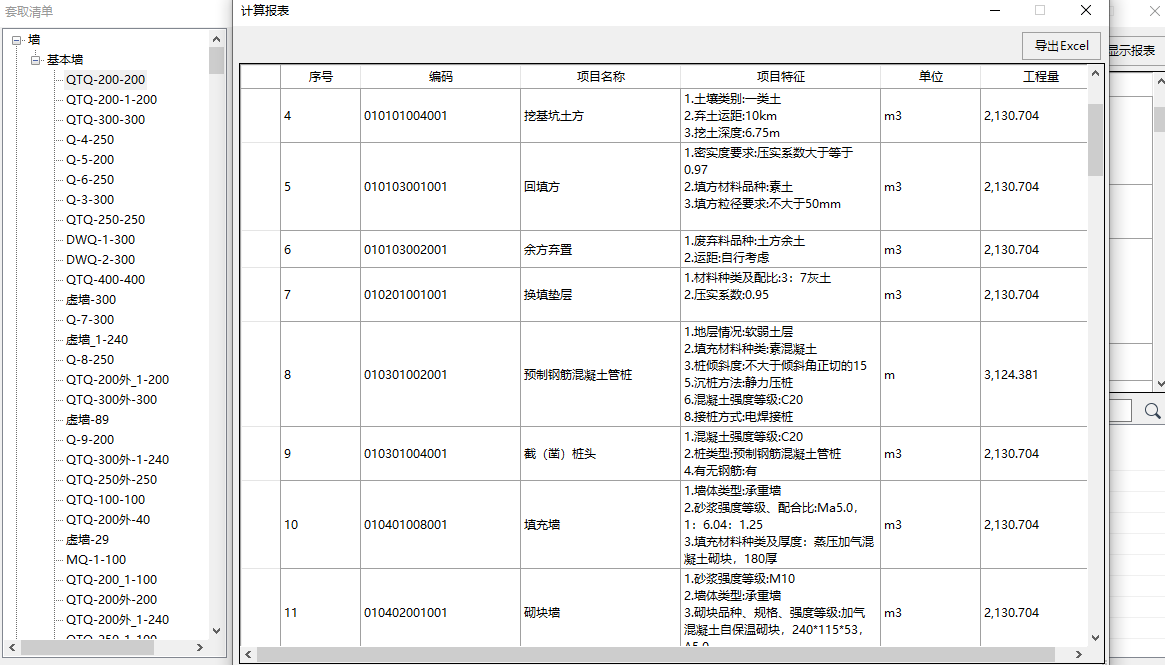The width and height of the screenshot is (1165, 665).
Task: Close the 计算报表 window
Action: point(1086,10)
